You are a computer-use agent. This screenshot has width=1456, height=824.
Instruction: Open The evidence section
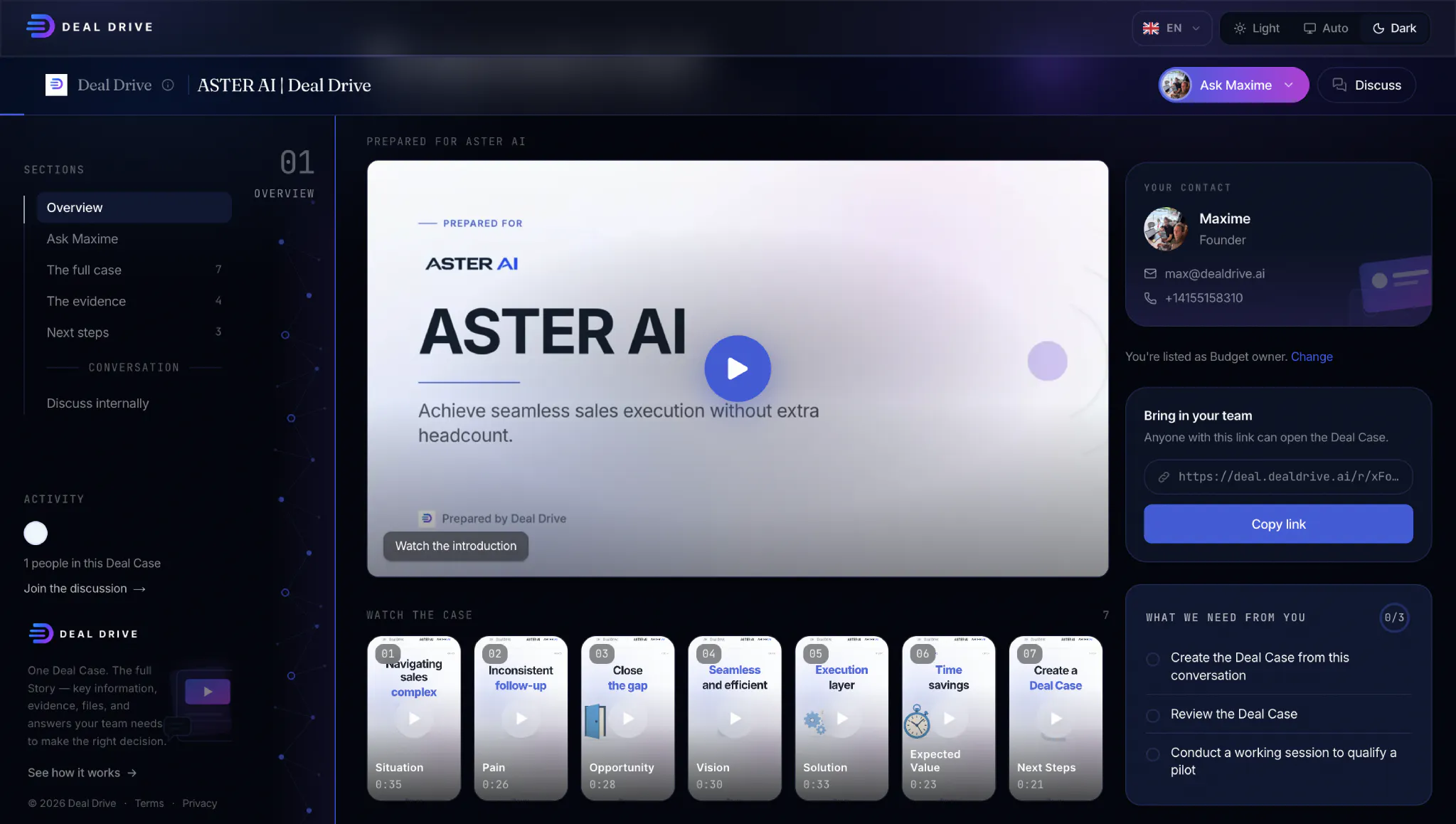tap(134, 302)
